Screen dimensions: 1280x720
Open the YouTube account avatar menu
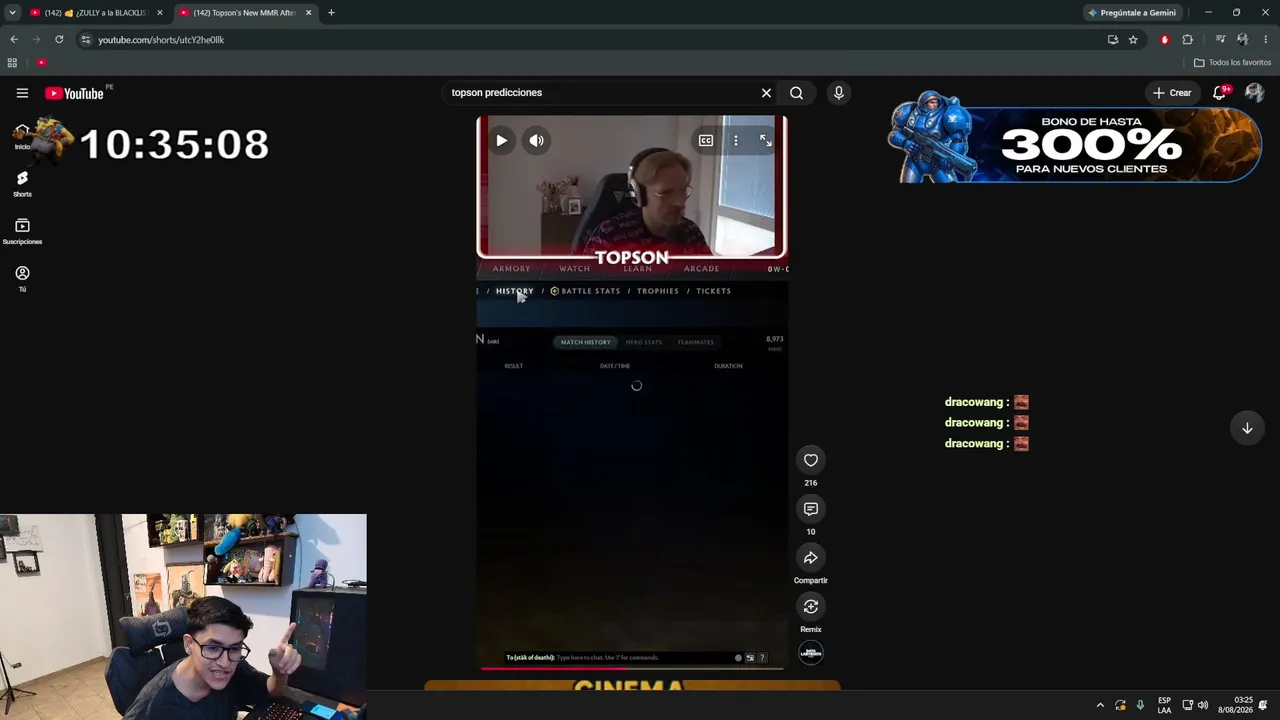pyautogui.click(x=1254, y=93)
